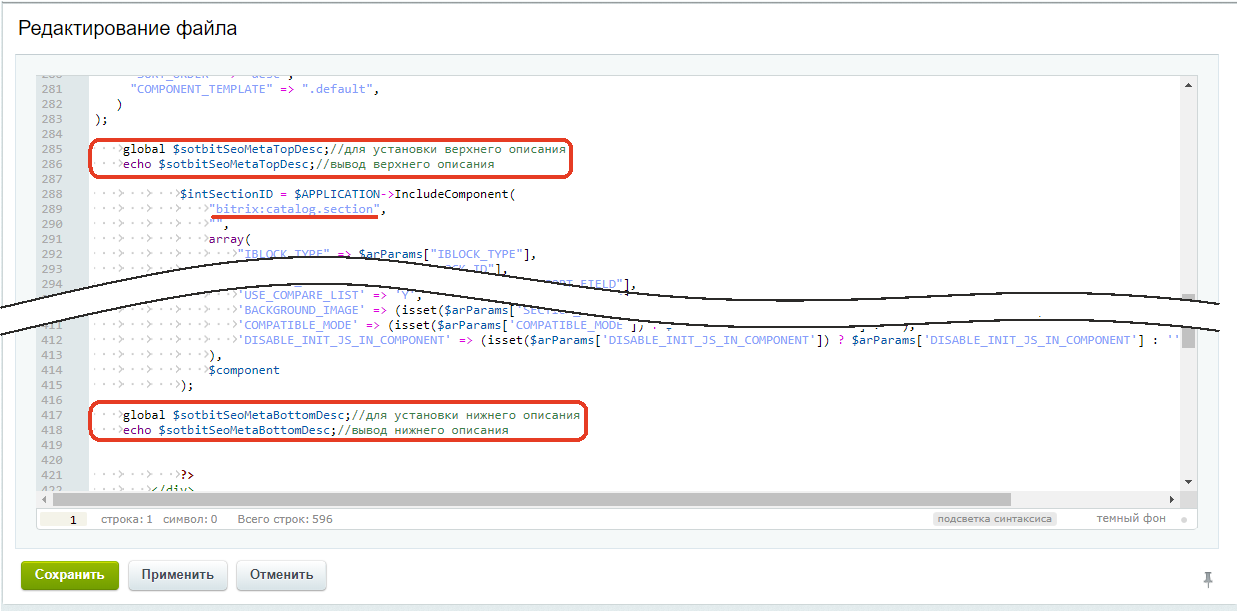Click the vertical scrollbar up arrow
This screenshot has width=1238, height=611.
pyautogui.click(x=1188, y=87)
